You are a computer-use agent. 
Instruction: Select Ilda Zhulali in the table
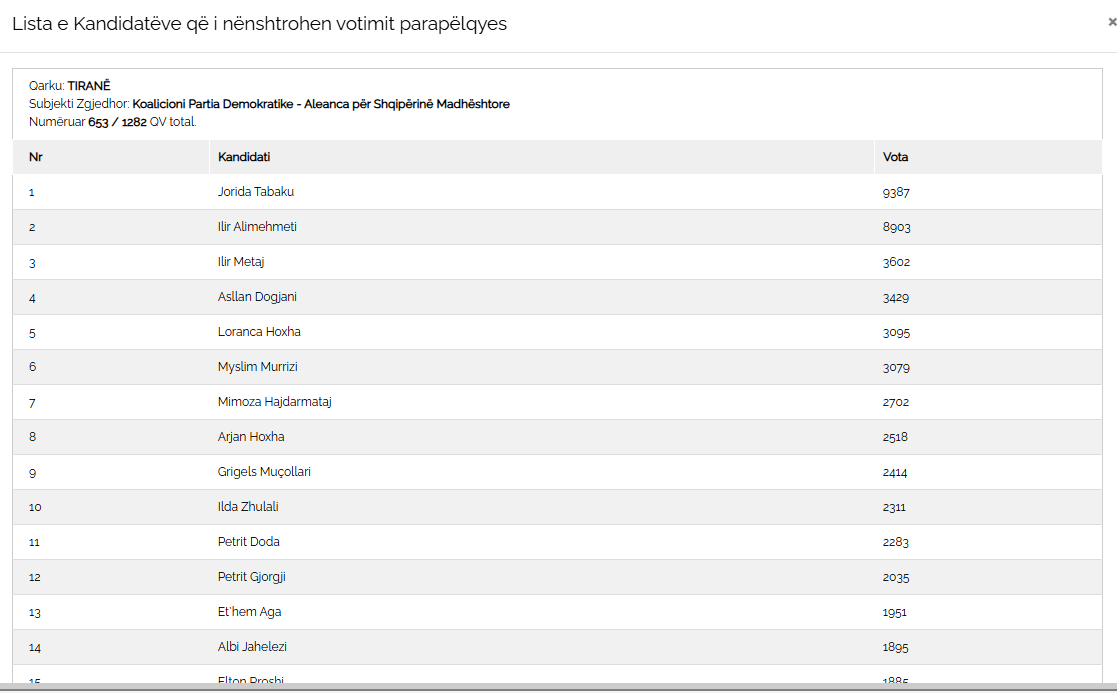(248, 507)
